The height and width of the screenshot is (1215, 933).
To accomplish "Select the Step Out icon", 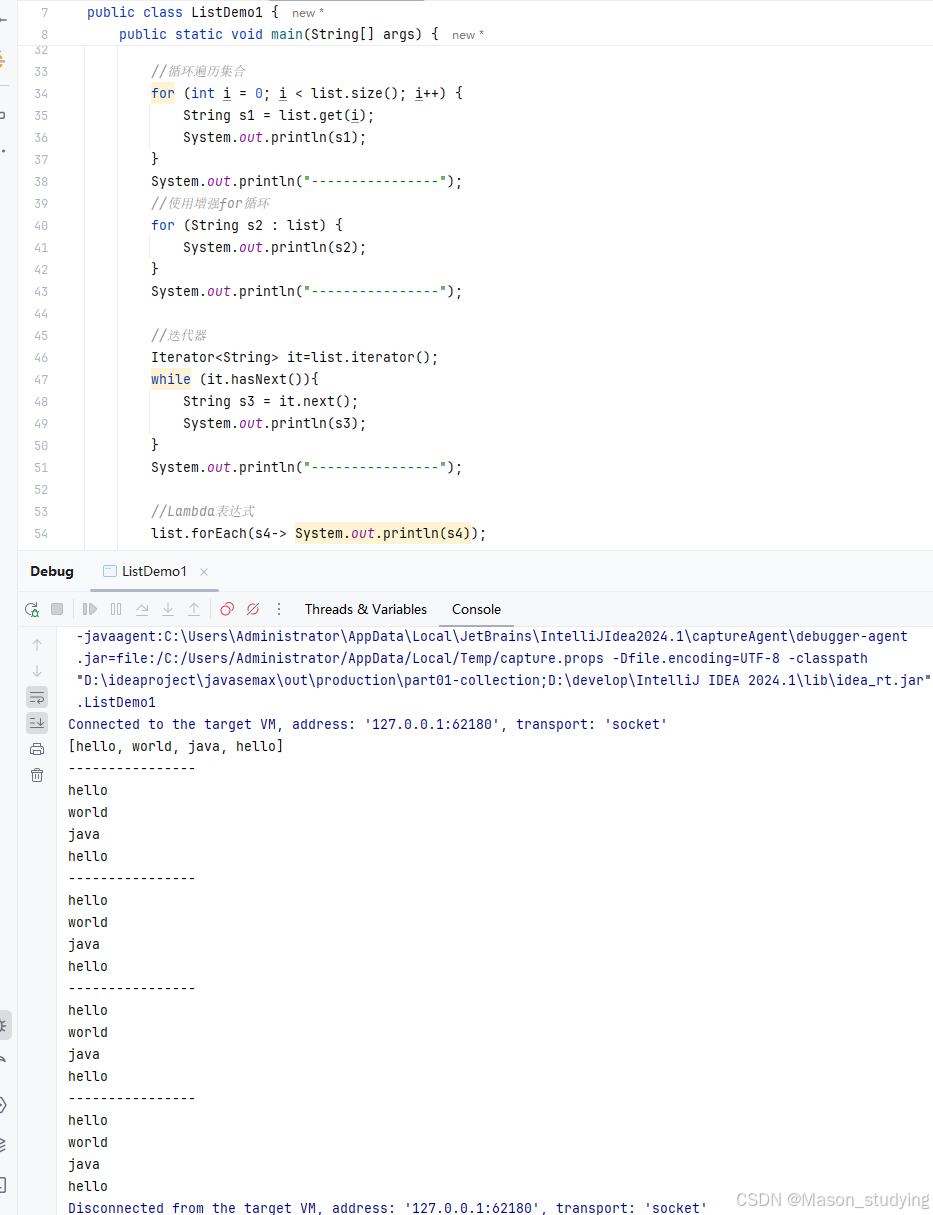I will pos(194,608).
